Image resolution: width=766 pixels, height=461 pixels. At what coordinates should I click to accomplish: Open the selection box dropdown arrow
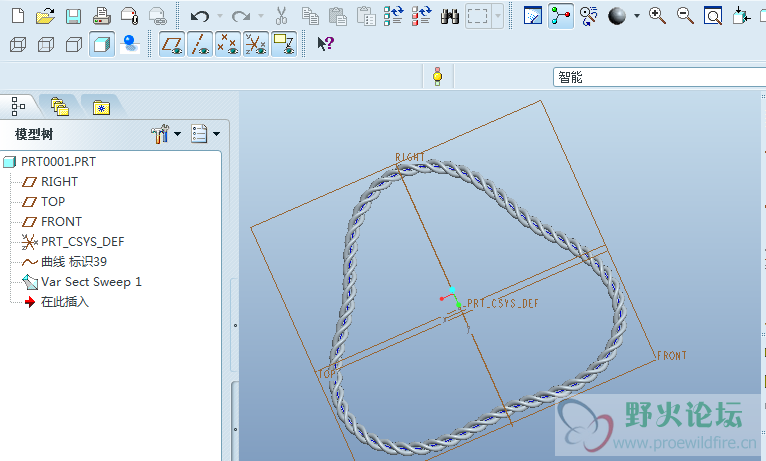coord(498,16)
